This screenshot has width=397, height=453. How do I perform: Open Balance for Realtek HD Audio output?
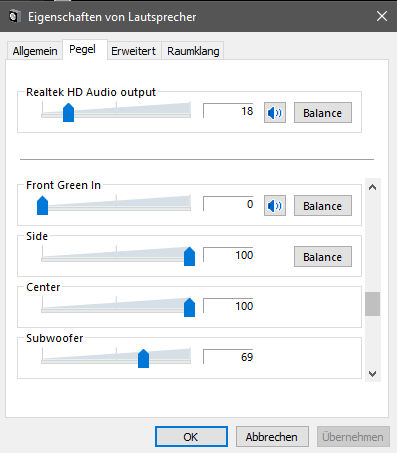323,113
